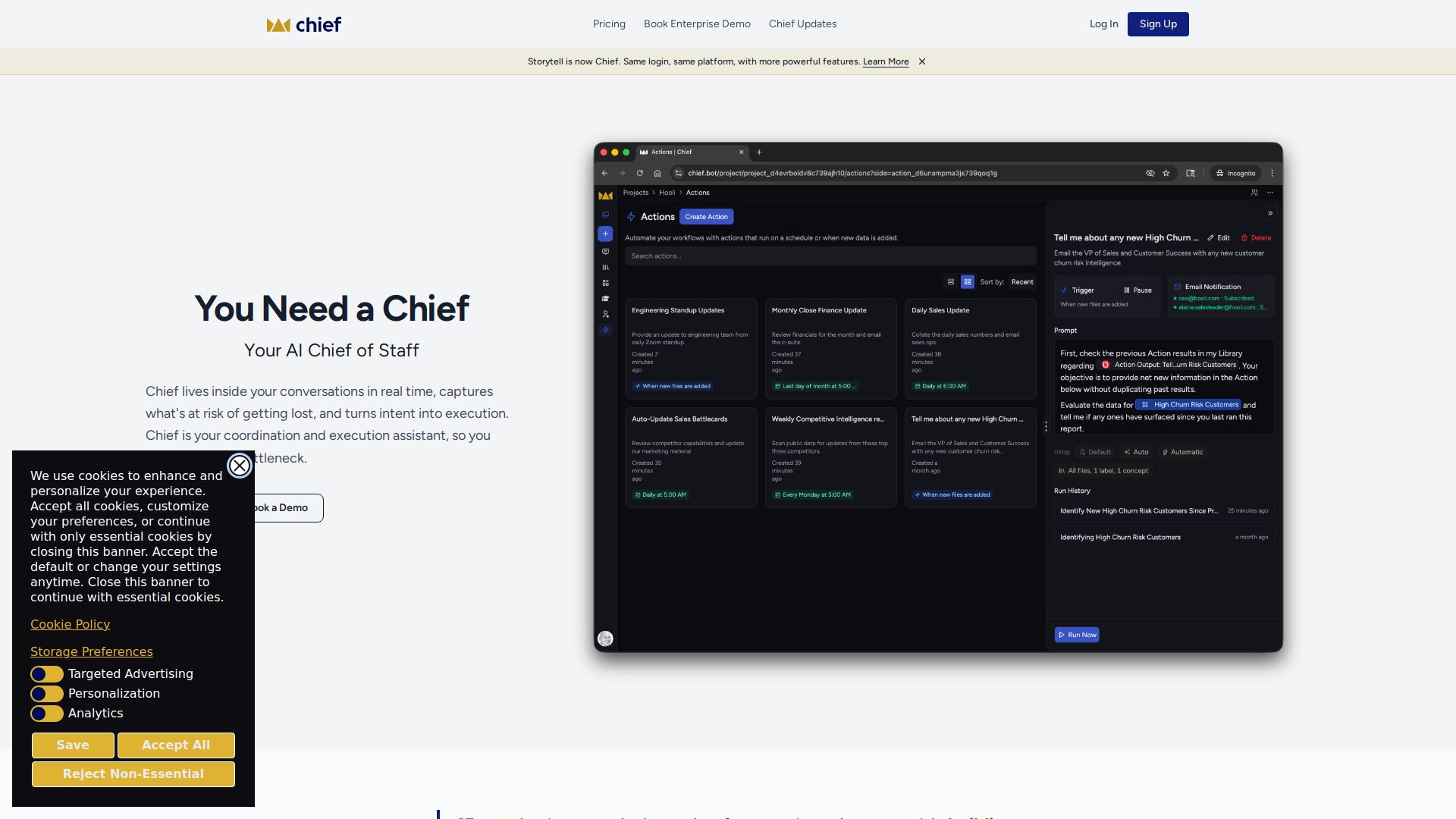Viewport: 1456px width, 819px height.
Task: Click the Log In link
Action: point(1103,24)
